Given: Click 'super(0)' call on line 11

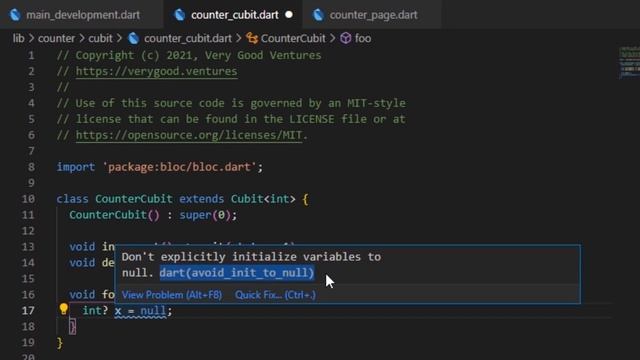Looking at the screenshot, I should point(205,215).
